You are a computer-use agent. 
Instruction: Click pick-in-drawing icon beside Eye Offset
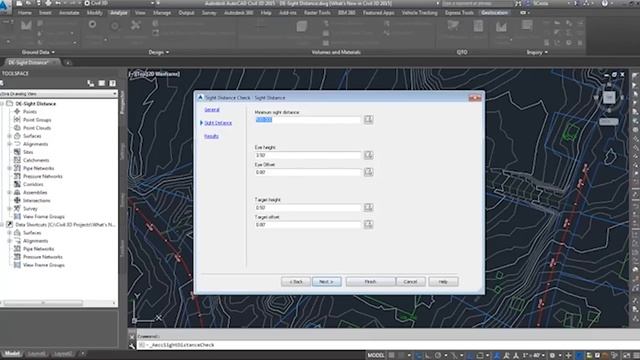point(368,172)
